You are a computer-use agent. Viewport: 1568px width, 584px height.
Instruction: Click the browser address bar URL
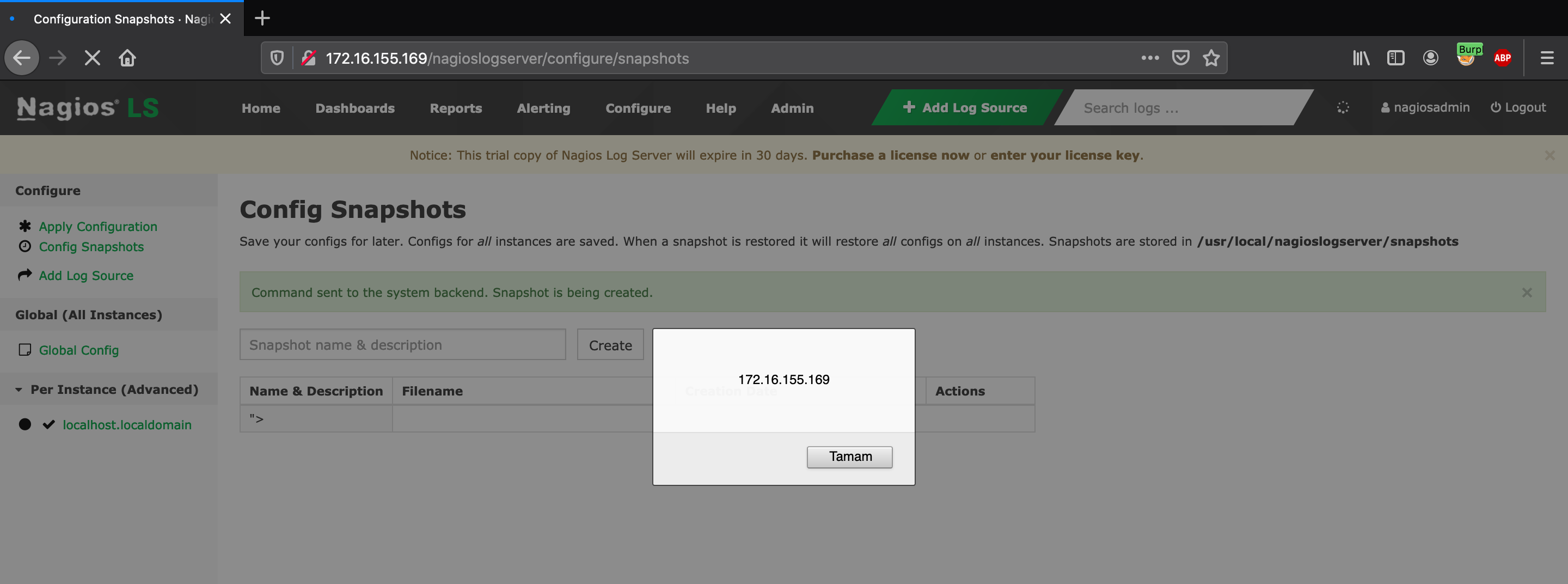point(507,58)
